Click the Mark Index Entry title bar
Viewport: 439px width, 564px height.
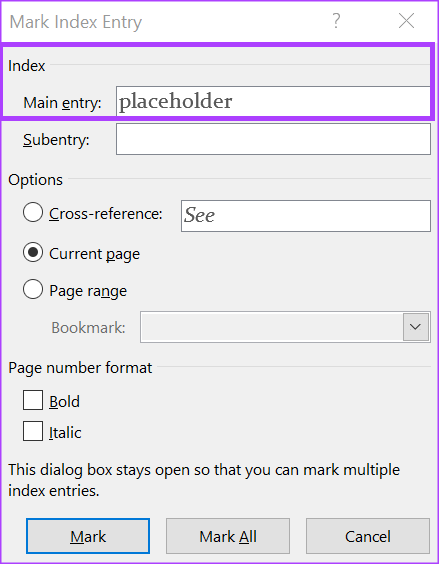(162, 22)
